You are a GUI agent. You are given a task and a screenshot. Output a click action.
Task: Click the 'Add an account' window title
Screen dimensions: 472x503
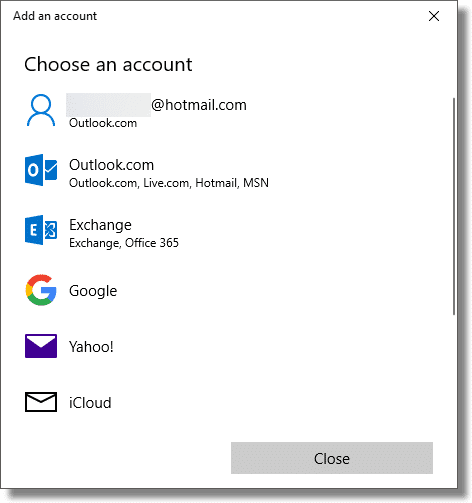[55, 16]
